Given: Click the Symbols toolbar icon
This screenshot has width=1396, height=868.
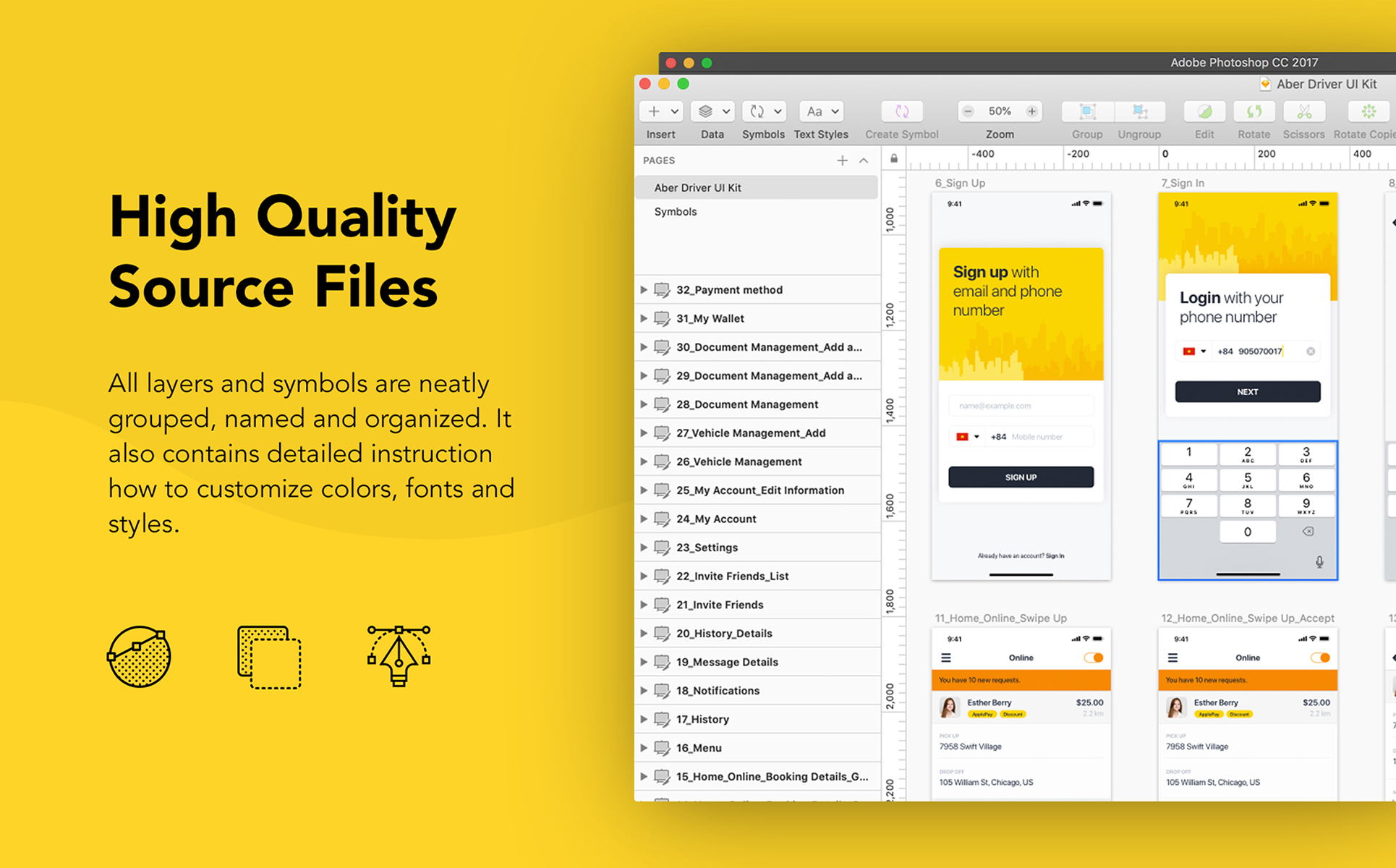Looking at the screenshot, I should coord(762,112).
